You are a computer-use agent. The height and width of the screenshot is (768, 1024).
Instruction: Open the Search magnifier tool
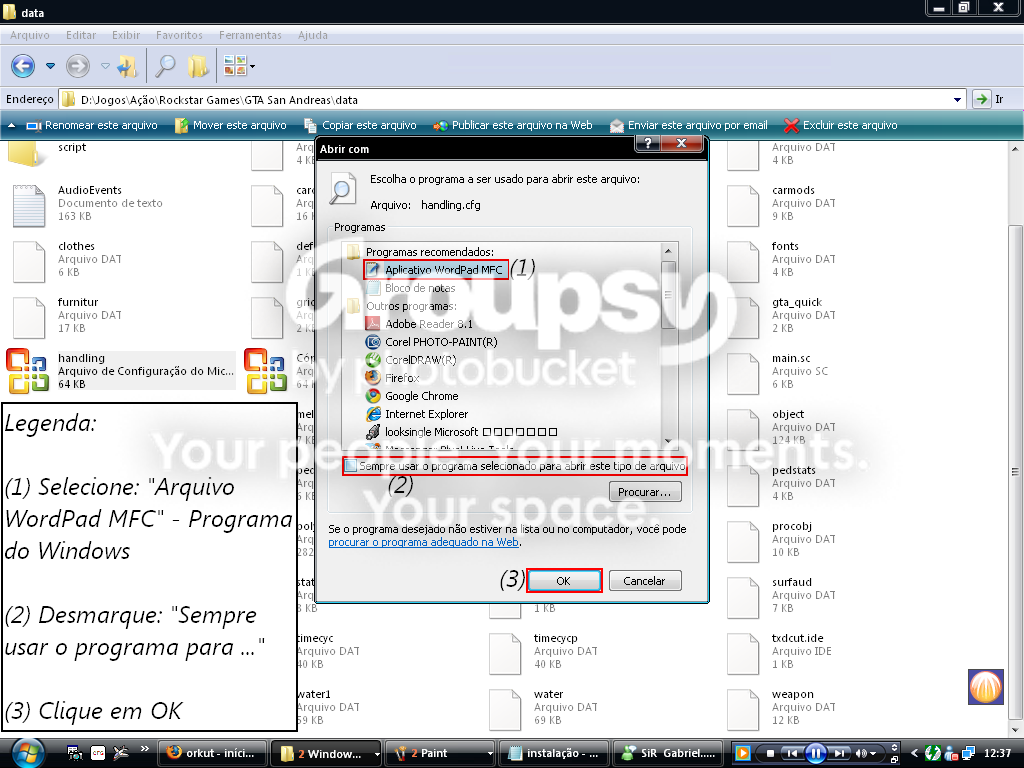pyautogui.click(x=165, y=66)
